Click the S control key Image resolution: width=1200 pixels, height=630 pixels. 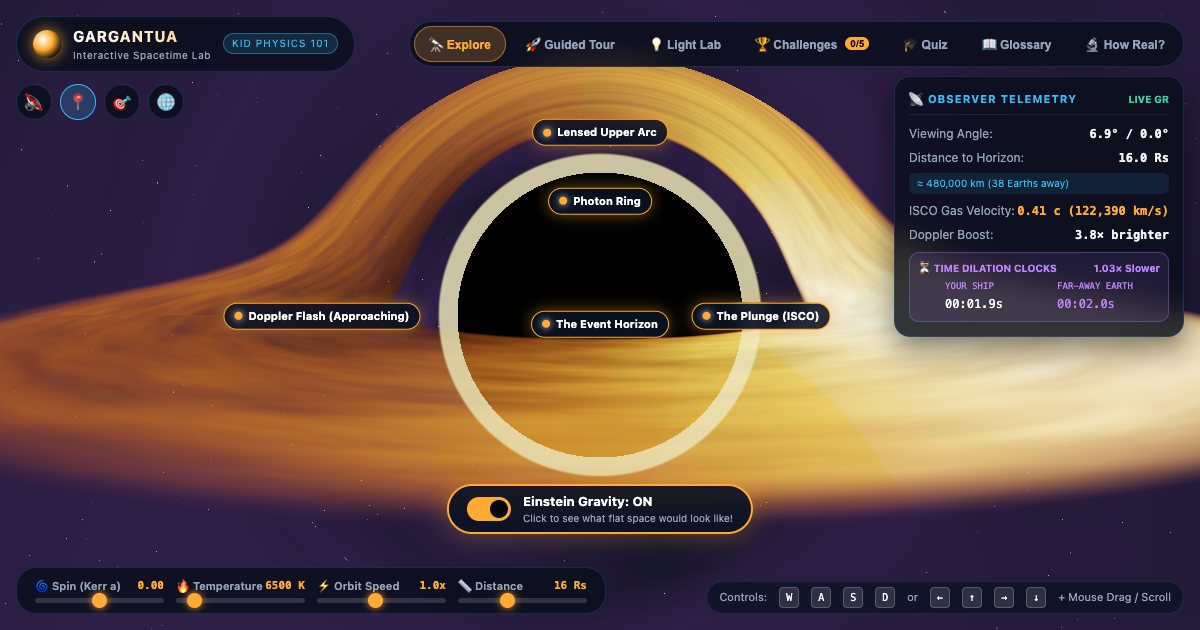[853, 597]
